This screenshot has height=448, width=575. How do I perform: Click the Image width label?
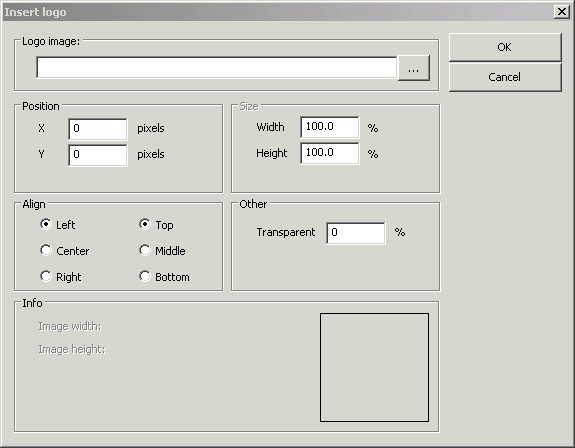pyautogui.click(x=70, y=326)
